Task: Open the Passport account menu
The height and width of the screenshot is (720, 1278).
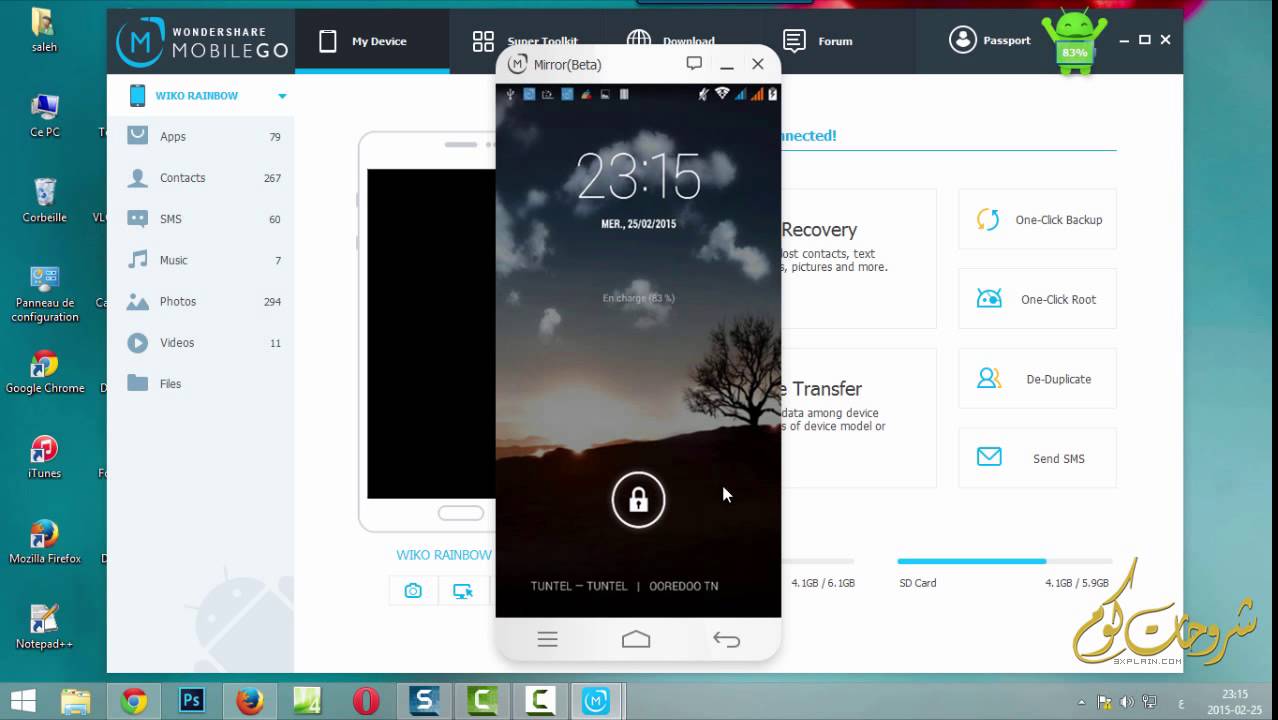Action: coord(990,40)
